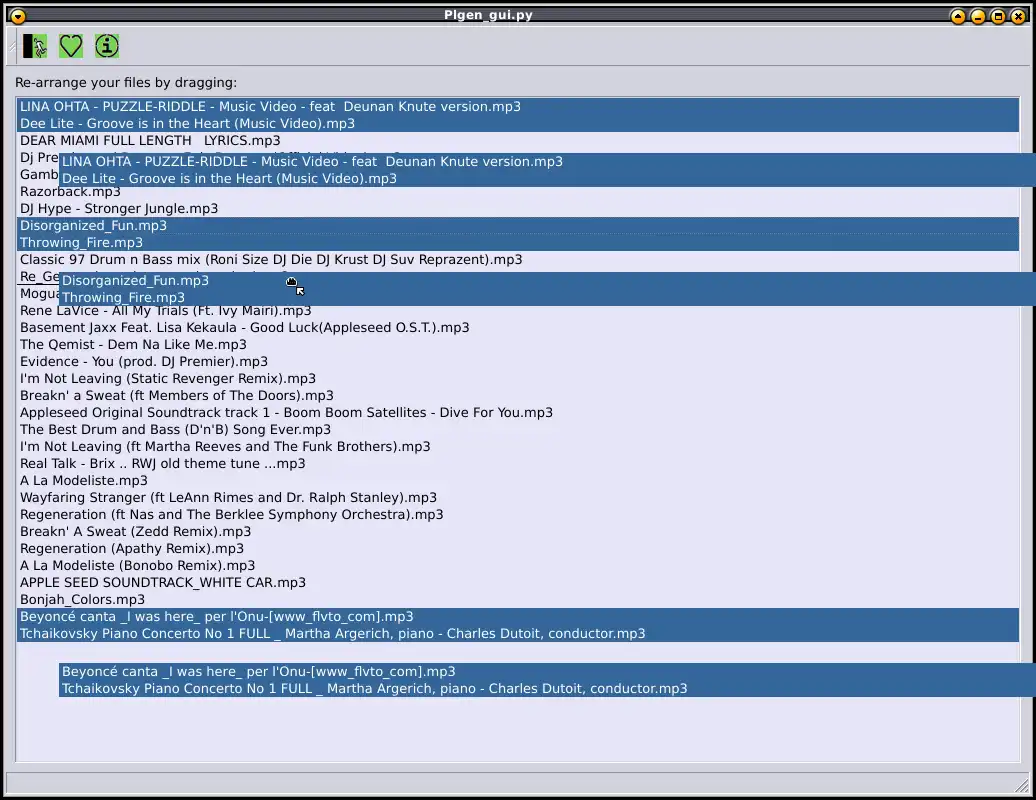Click the exit door toolbar icon
Screen dimensions: 1036x800
click(35, 46)
